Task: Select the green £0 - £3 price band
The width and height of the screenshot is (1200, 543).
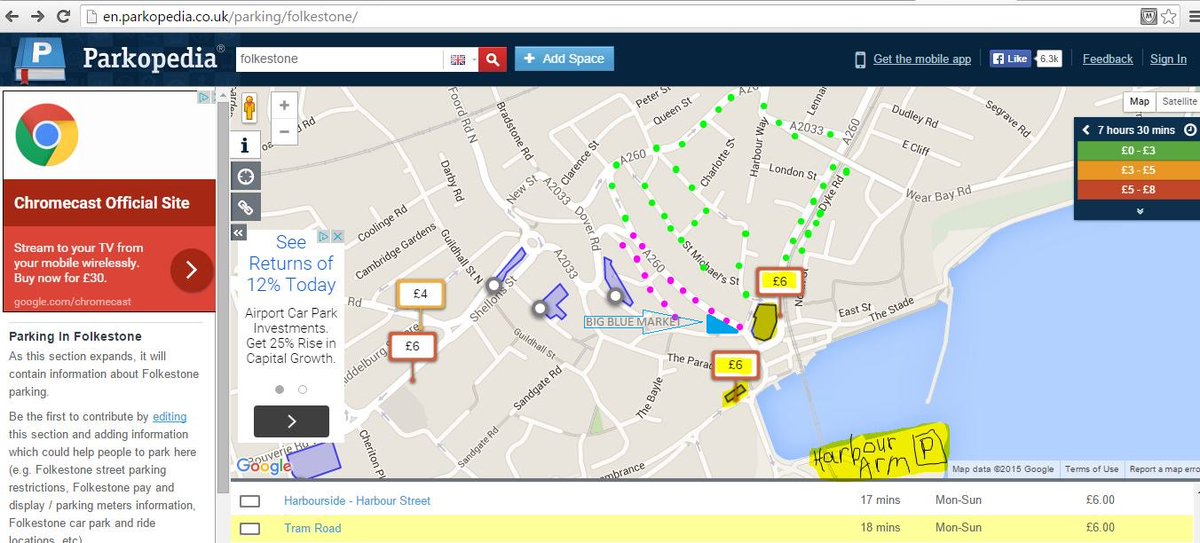Action: click(x=1137, y=150)
